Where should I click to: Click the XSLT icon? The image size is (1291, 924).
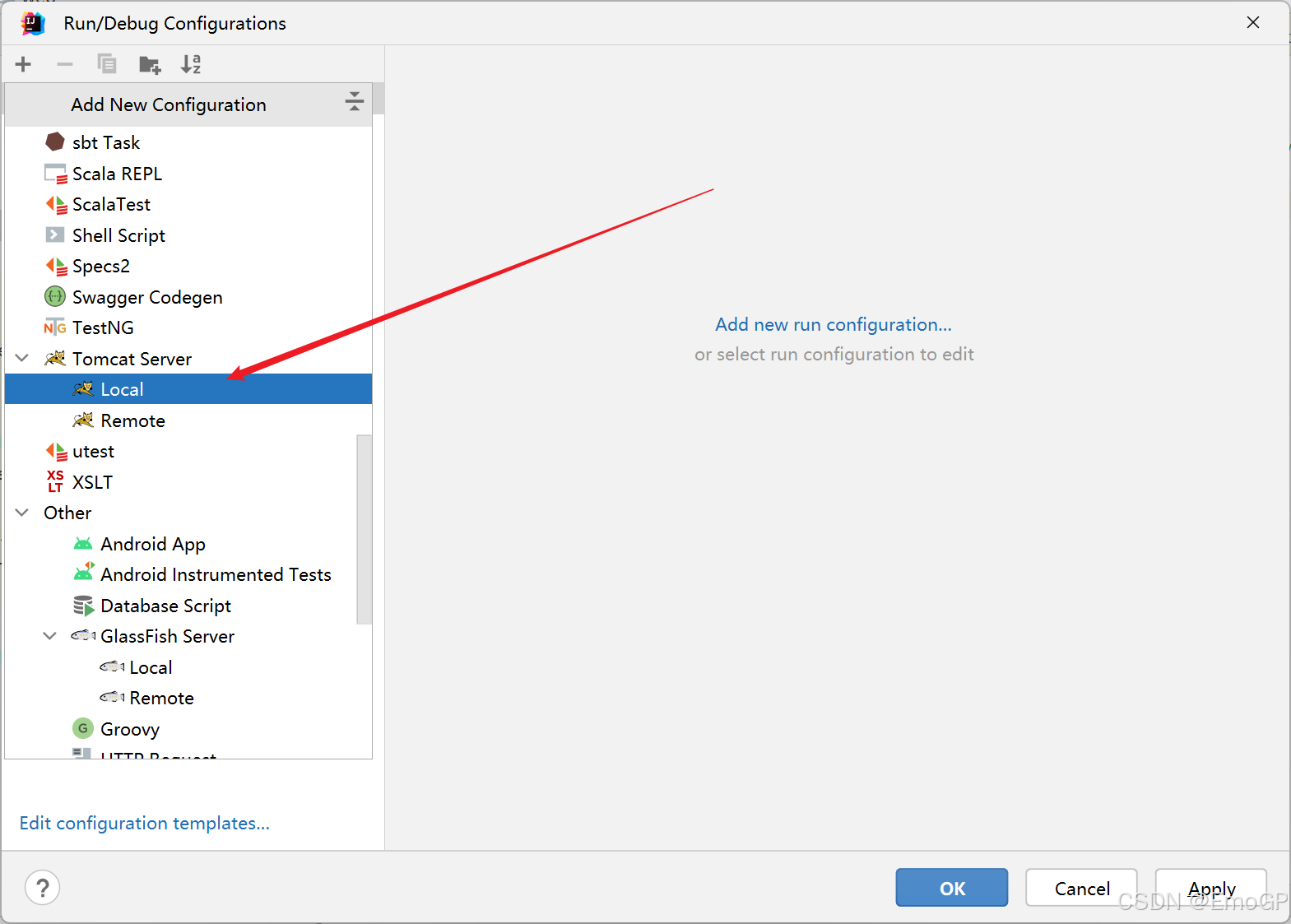click(x=55, y=481)
